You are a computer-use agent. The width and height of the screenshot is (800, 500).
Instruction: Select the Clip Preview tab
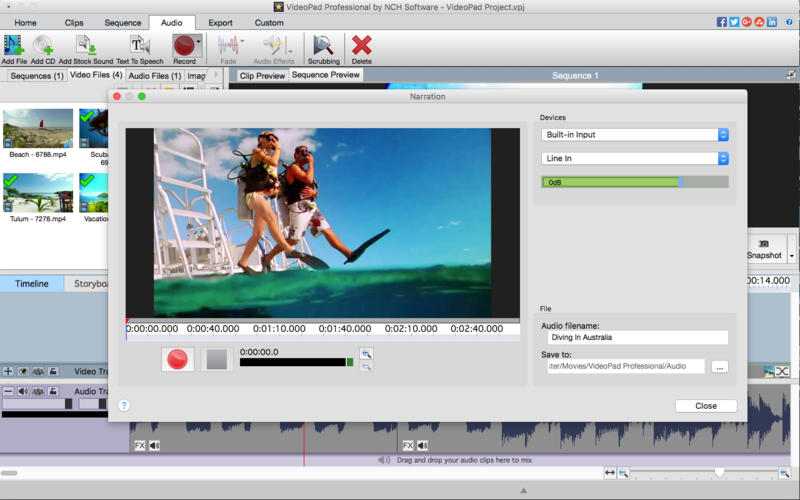[x=262, y=76]
